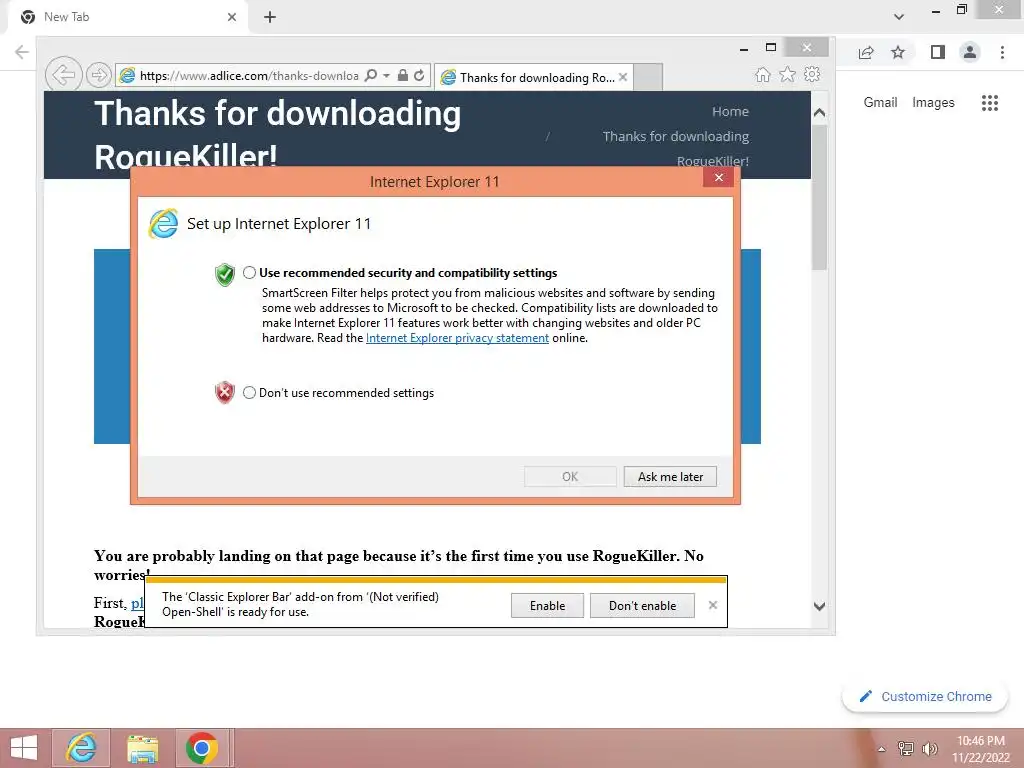Click the IE vertical scrollbar thumb
1024x768 pixels.
point(820,196)
